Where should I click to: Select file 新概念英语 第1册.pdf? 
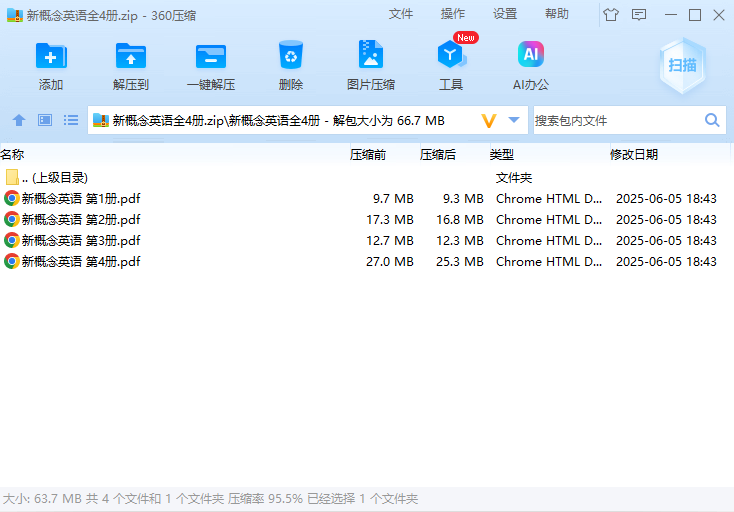click(x=365, y=198)
